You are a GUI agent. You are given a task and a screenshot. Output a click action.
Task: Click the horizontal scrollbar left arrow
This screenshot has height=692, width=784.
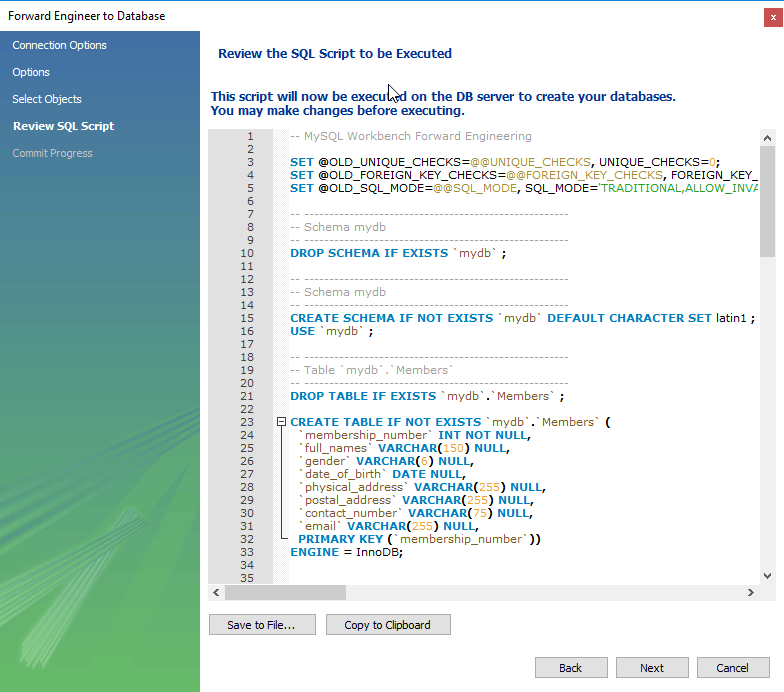pos(216,592)
